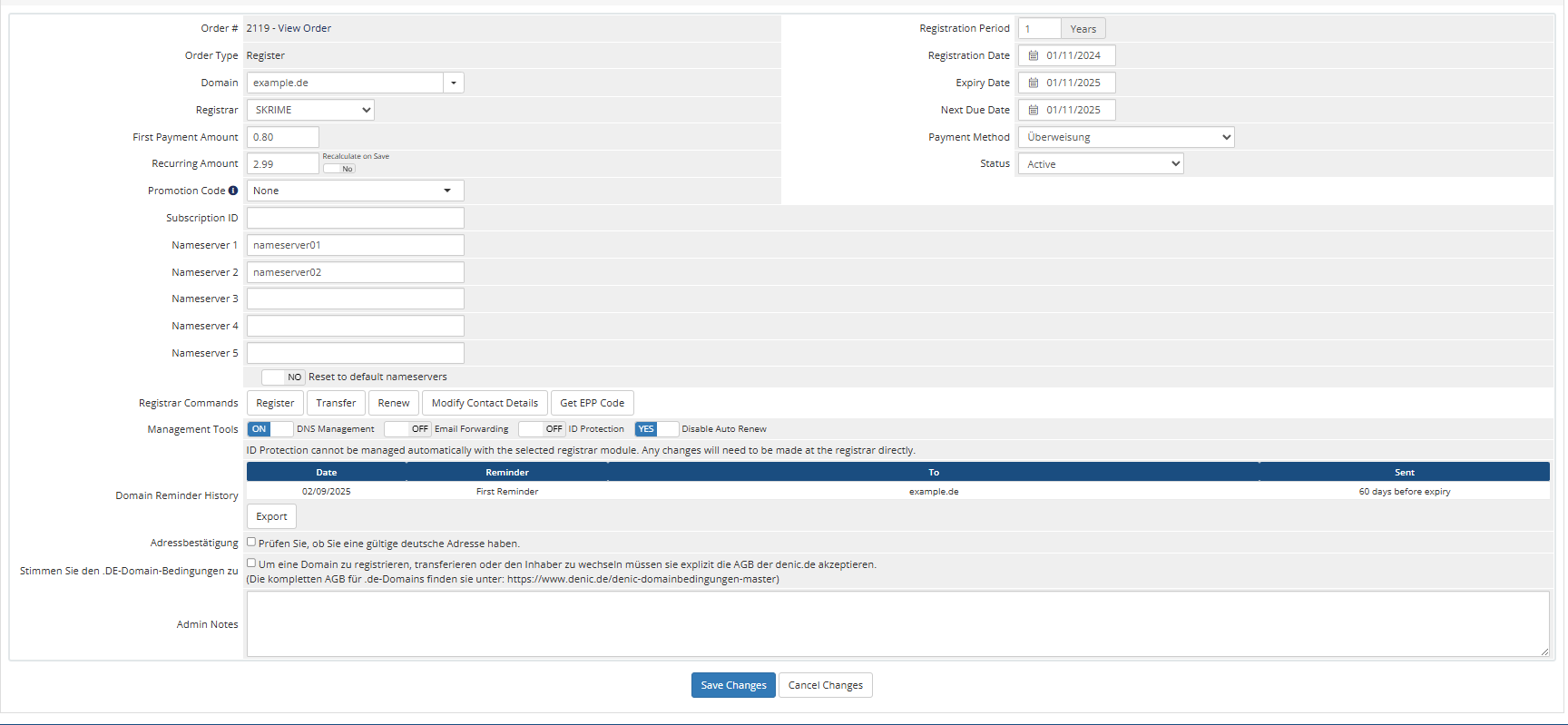Viewport: 1568px width, 725px height.
Task: Check the Adressbestätigung checkbox
Action: tap(251, 542)
